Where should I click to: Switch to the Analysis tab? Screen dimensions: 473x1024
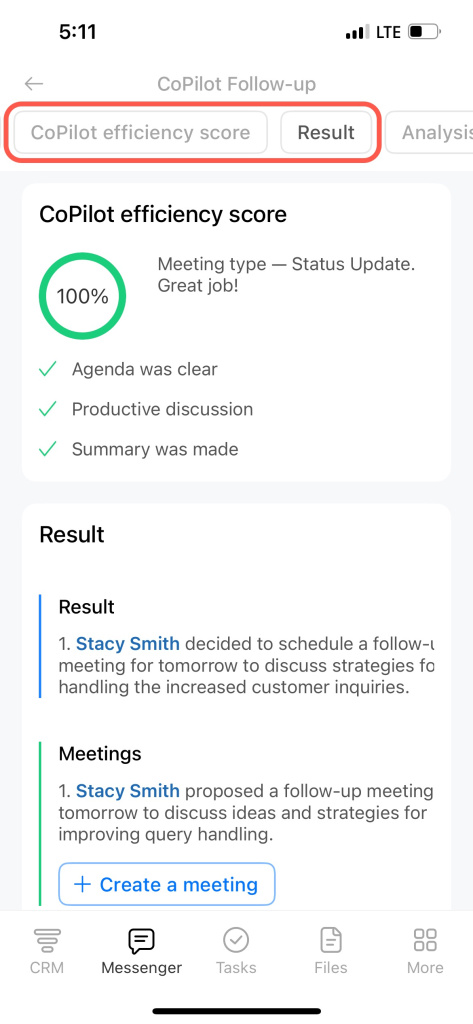coord(429,133)
